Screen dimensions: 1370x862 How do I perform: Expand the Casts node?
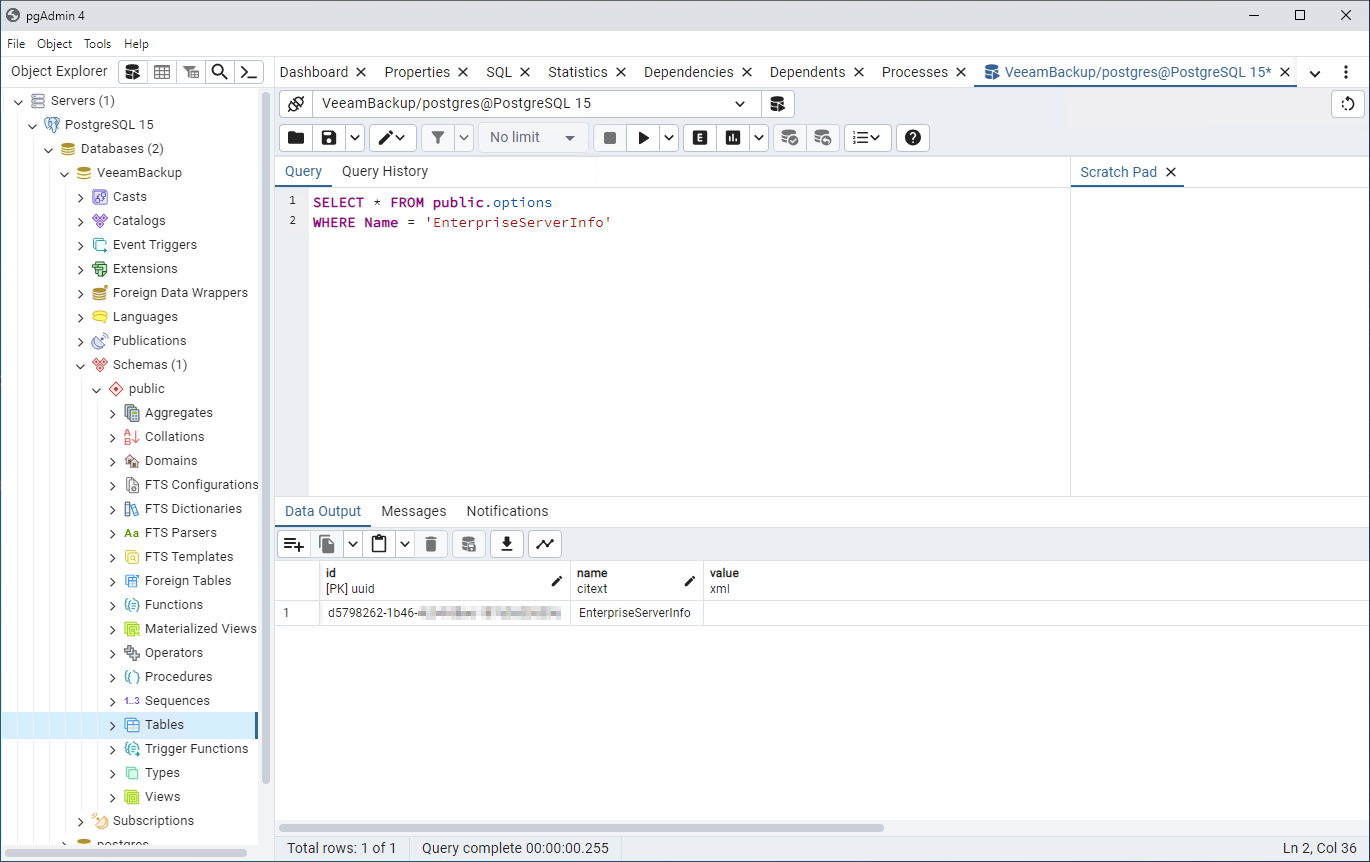[x=81, y=197]
